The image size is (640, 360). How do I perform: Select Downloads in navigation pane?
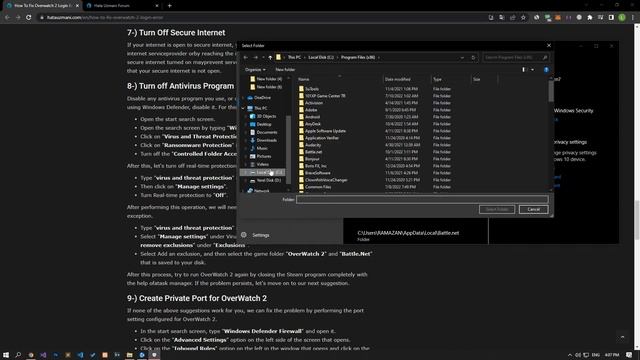coord(267,140)
